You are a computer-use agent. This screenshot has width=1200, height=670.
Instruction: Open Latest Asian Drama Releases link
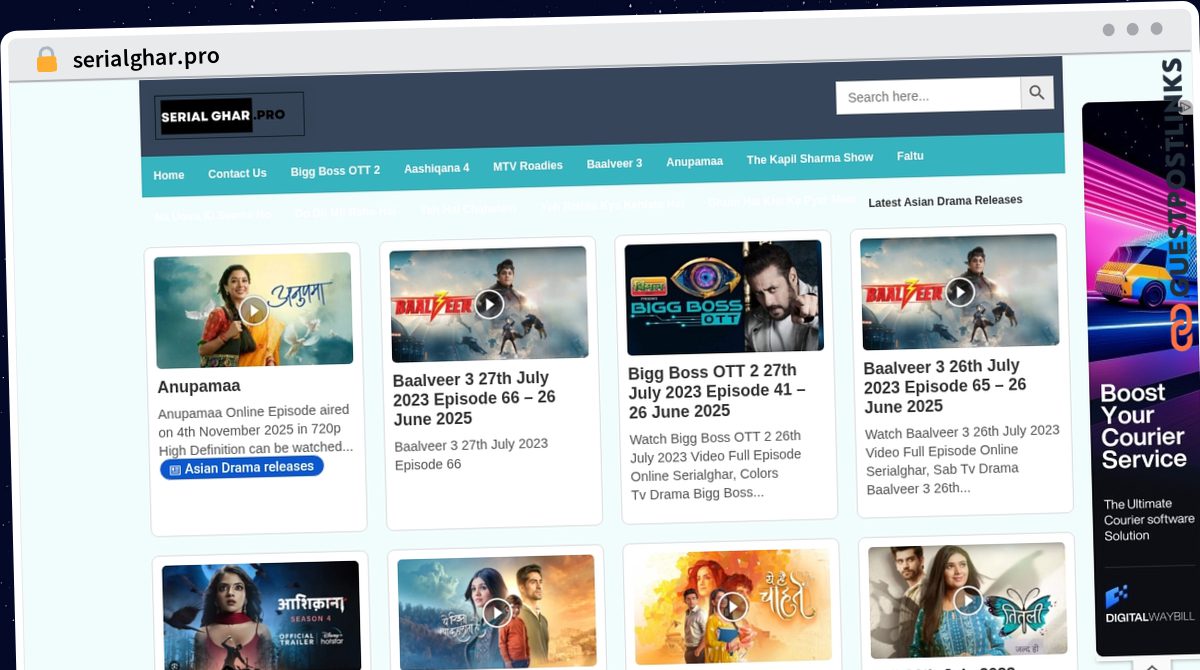tap(945, 201)
